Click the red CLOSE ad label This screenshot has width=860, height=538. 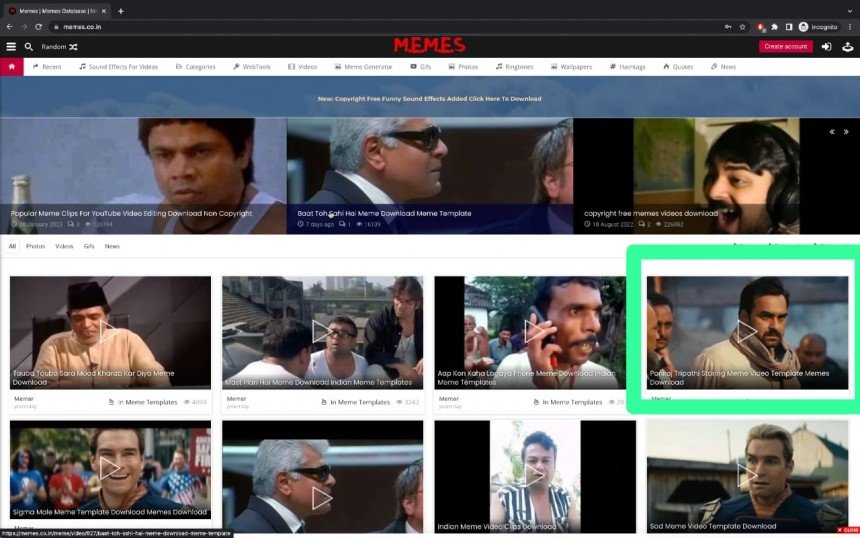(848, 530)
